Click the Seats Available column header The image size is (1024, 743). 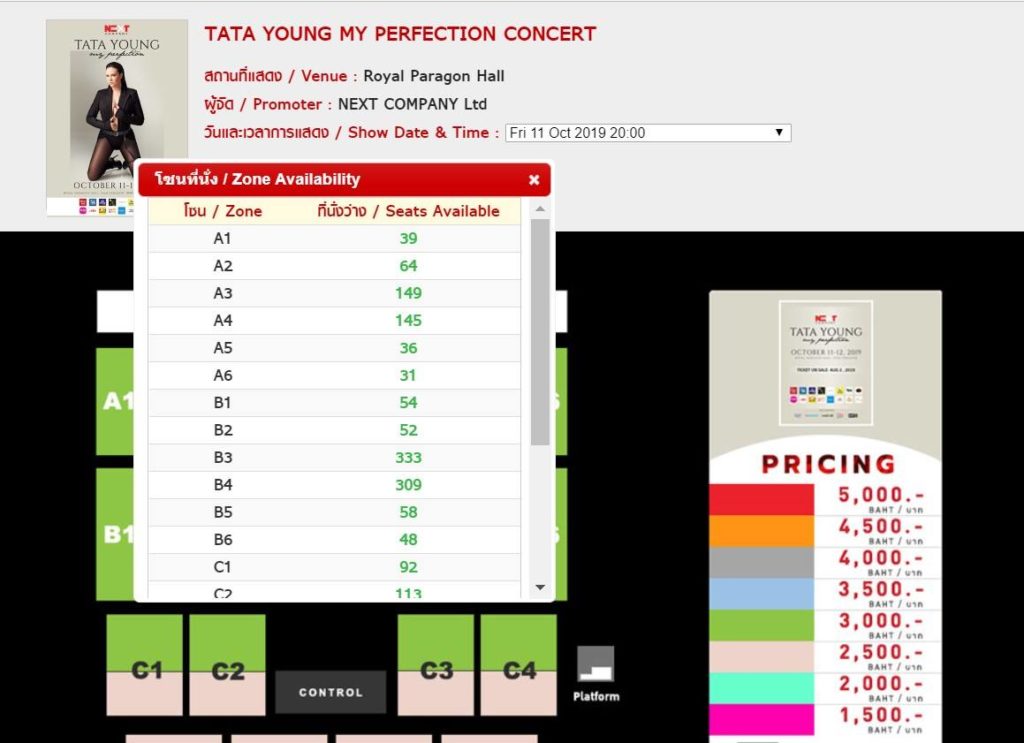point(408,211)
